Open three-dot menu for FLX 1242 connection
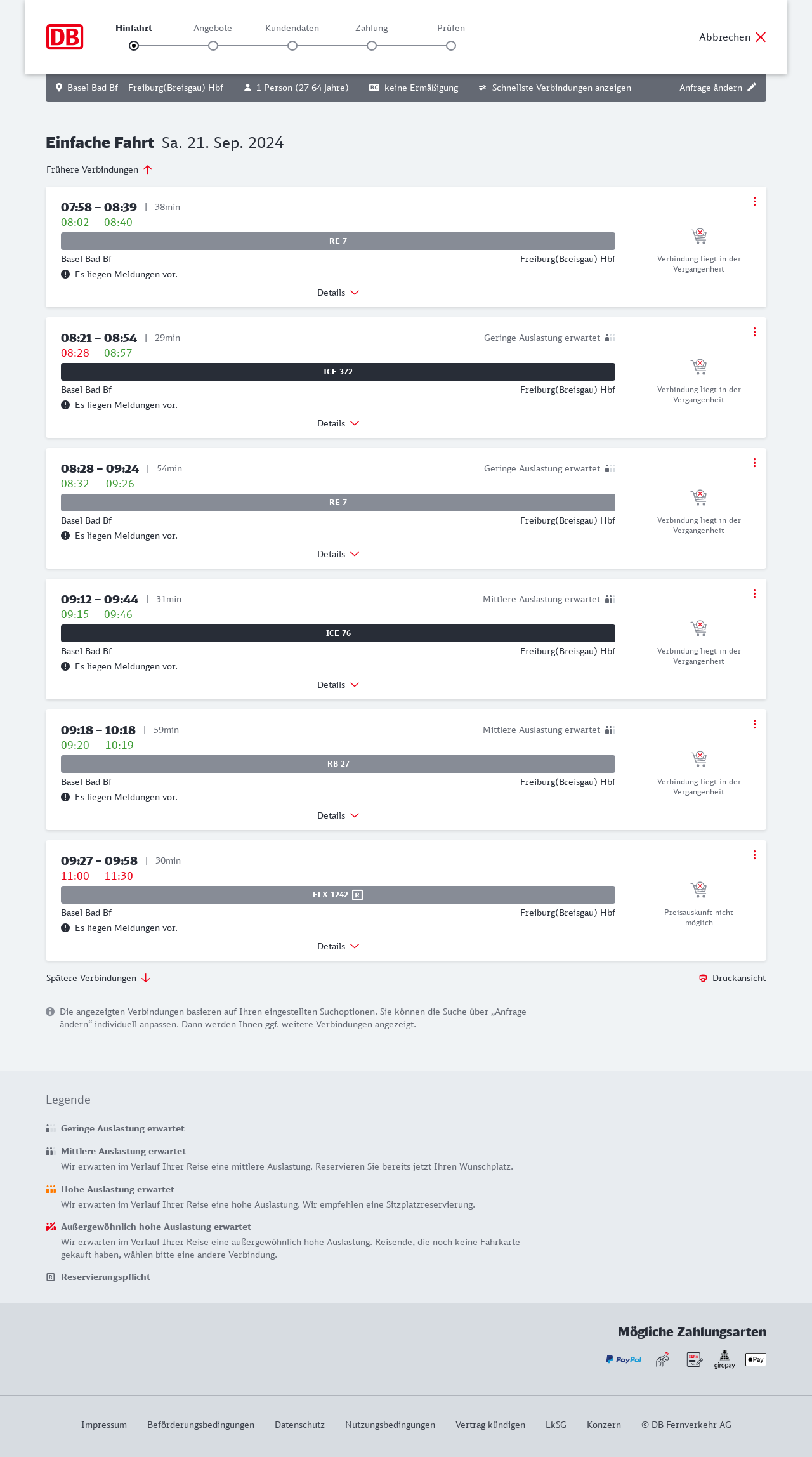This screenshot has width=812, height=1457. pos(754,855)
